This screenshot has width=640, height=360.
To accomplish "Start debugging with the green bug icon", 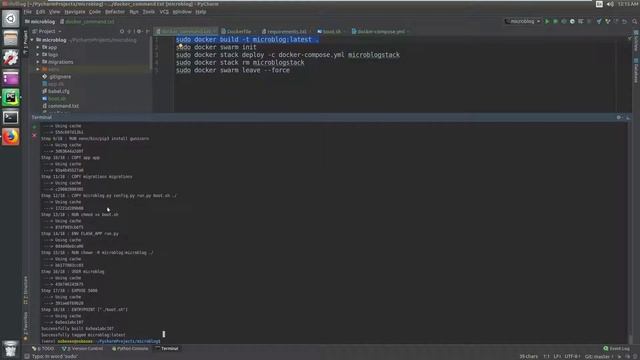I will click(556, 21).
